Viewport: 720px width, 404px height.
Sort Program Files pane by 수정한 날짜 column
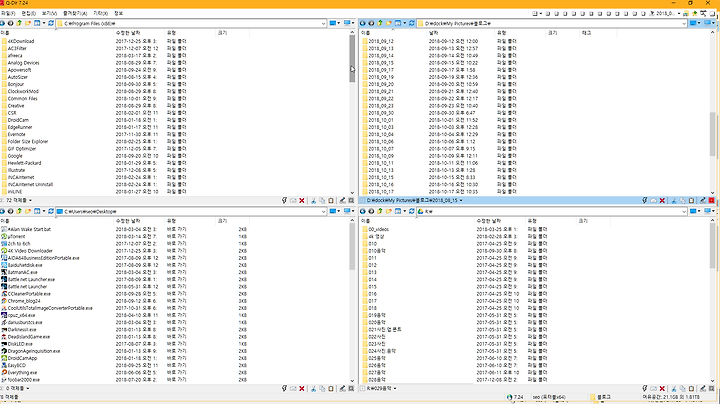coord(140,33)
